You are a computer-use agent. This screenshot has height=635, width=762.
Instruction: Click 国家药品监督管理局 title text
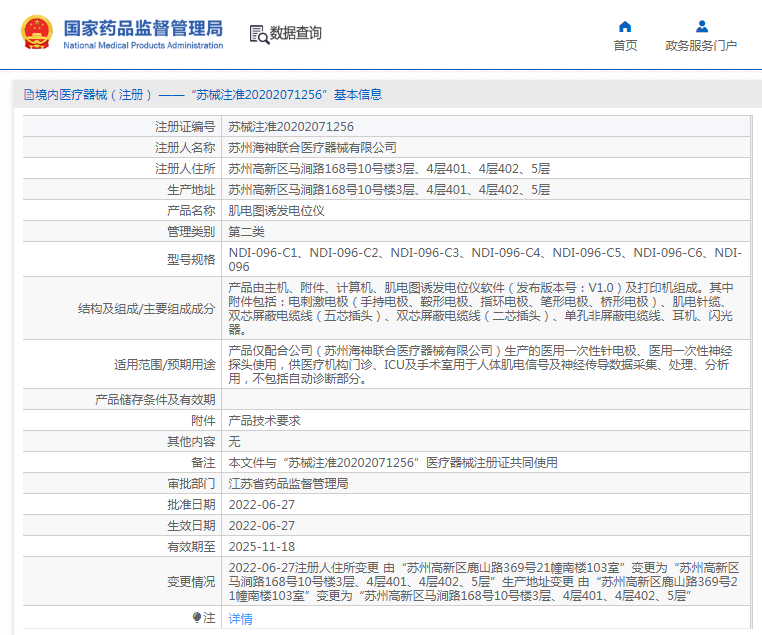click(x=143, y=28)
